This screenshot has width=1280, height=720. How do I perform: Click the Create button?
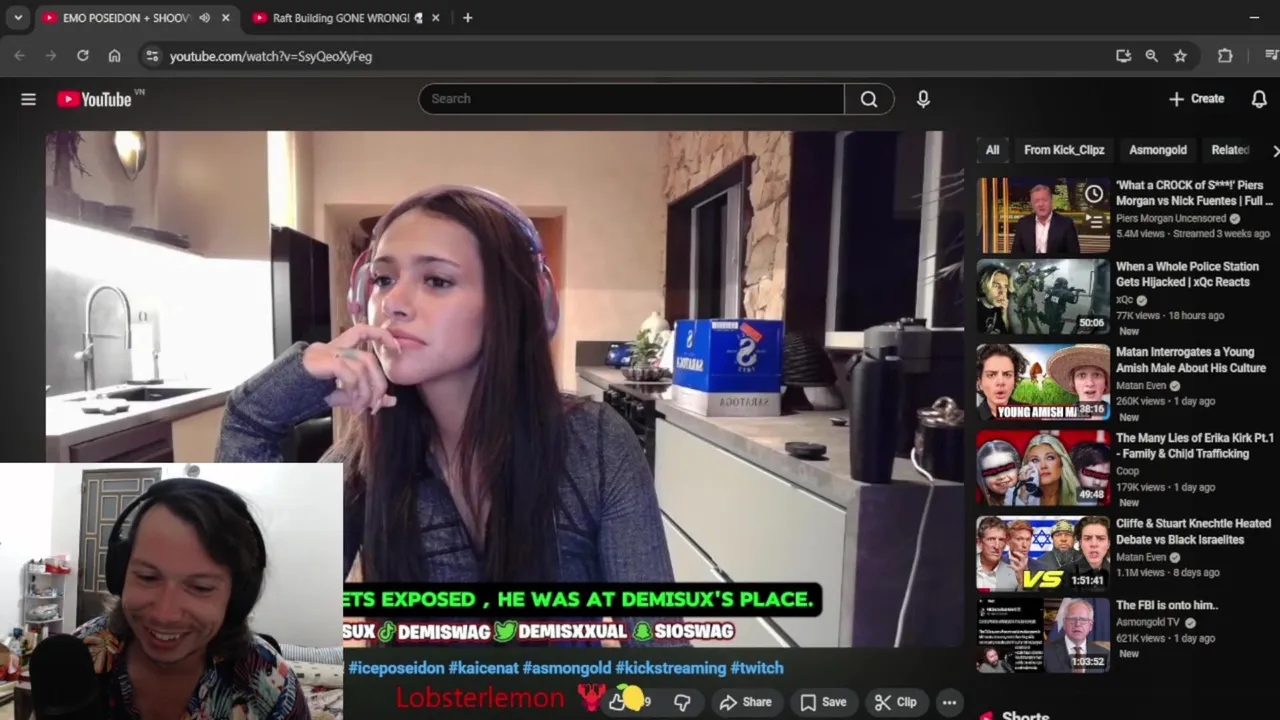click(1196, 99)
